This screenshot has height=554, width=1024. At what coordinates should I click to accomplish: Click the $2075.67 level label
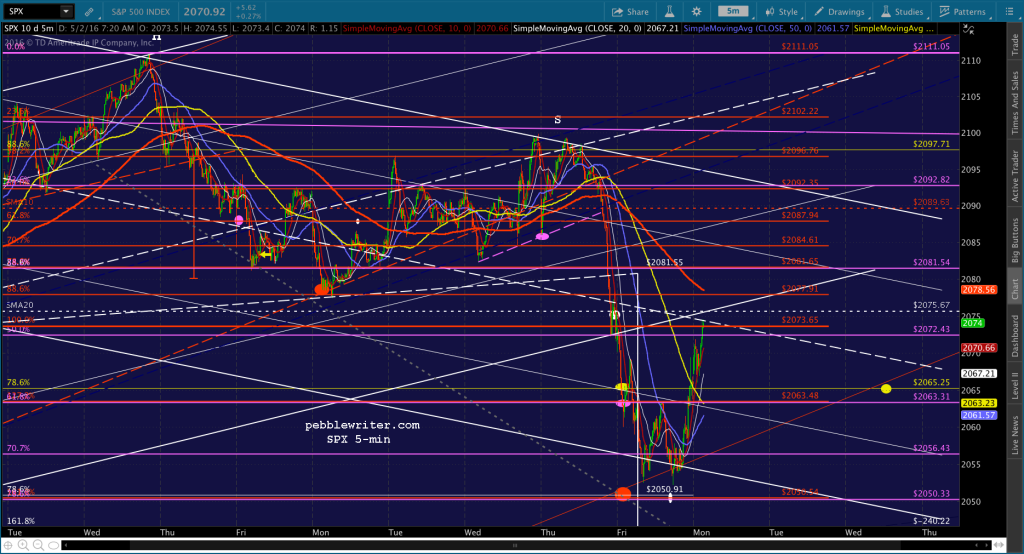[931, 305]
